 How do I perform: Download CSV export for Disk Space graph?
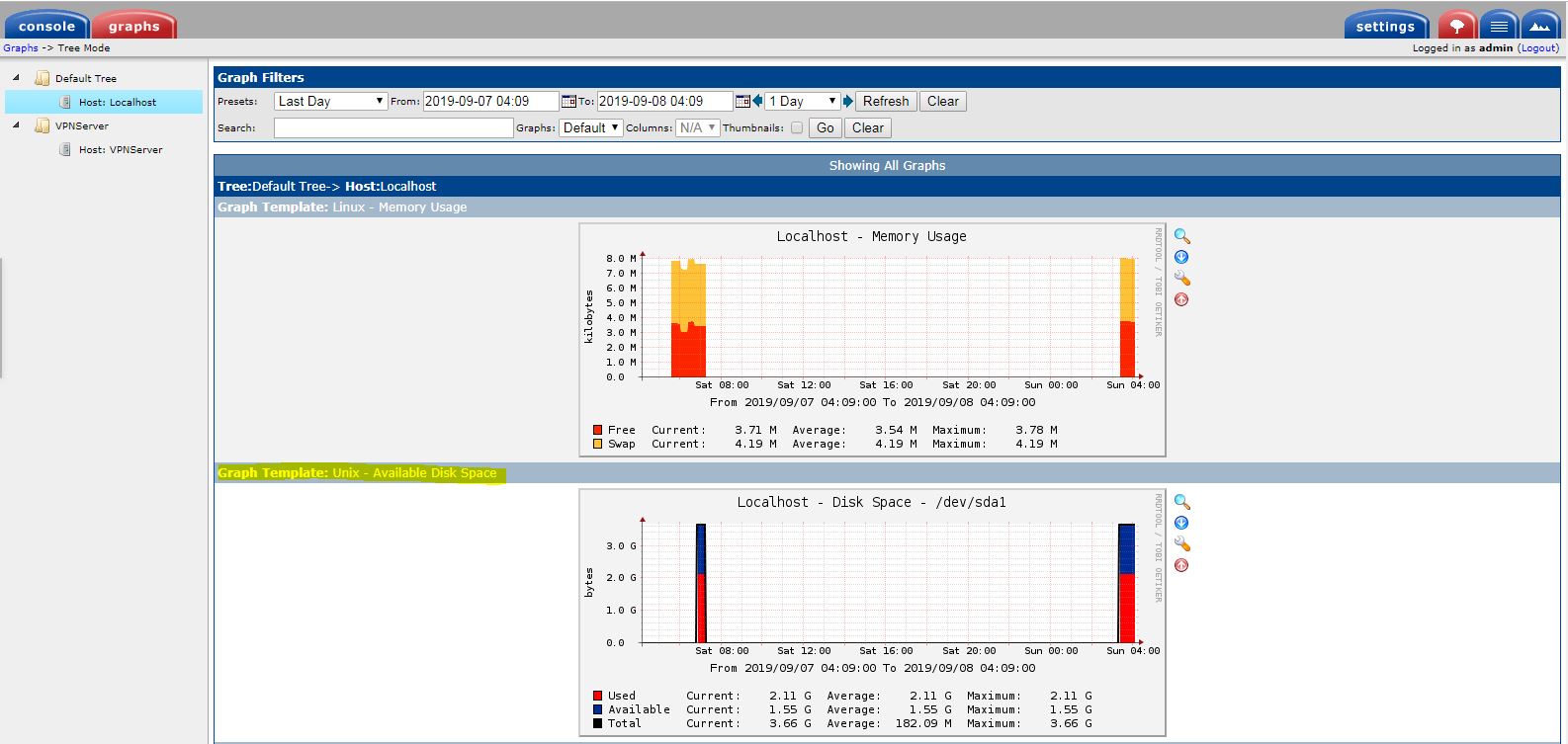pos(1181,523)
